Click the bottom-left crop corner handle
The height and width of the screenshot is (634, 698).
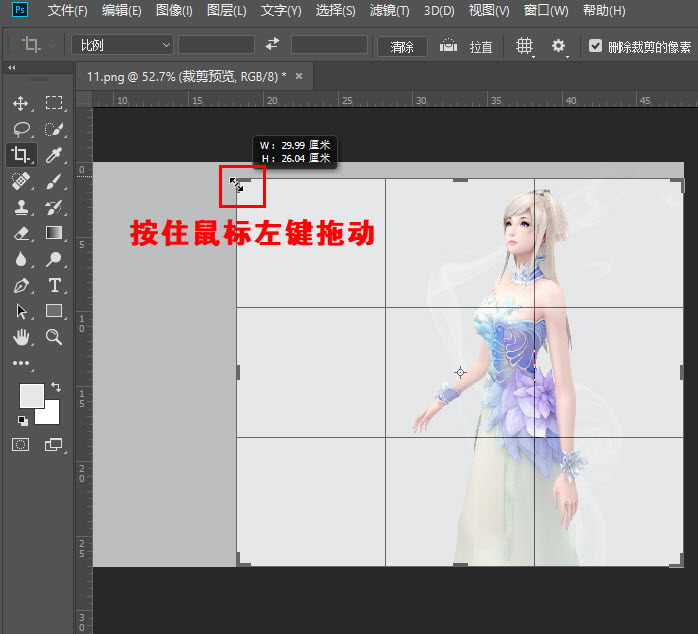point(243,560)
